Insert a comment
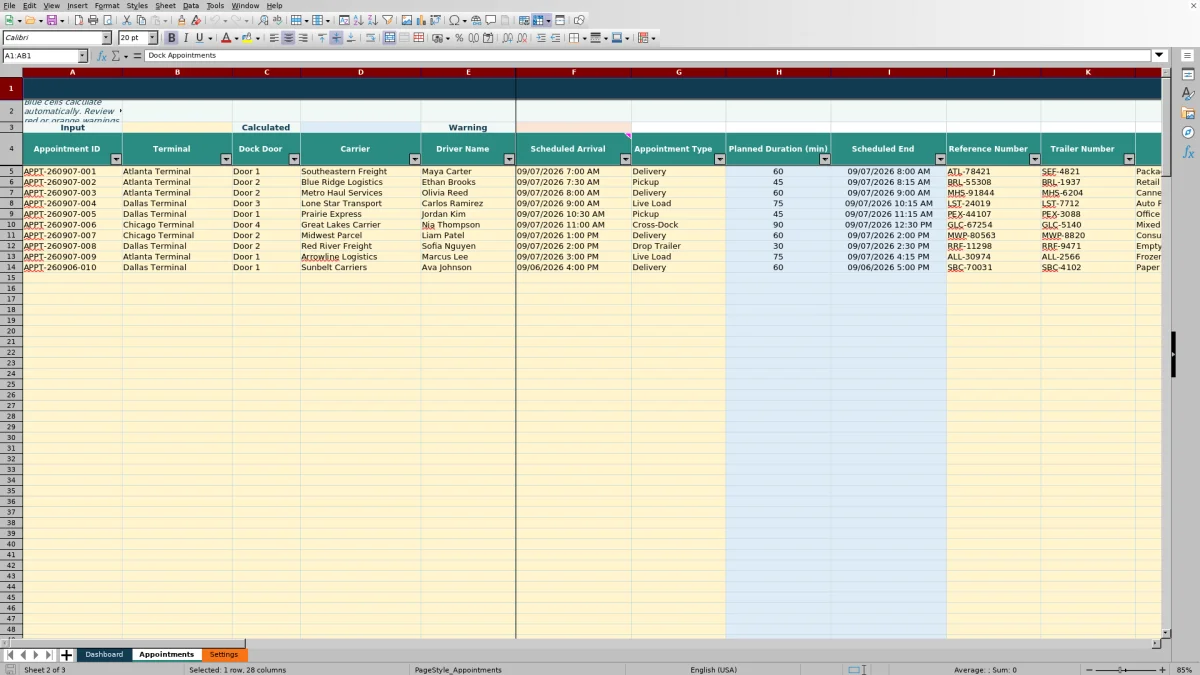 point(491,20)
